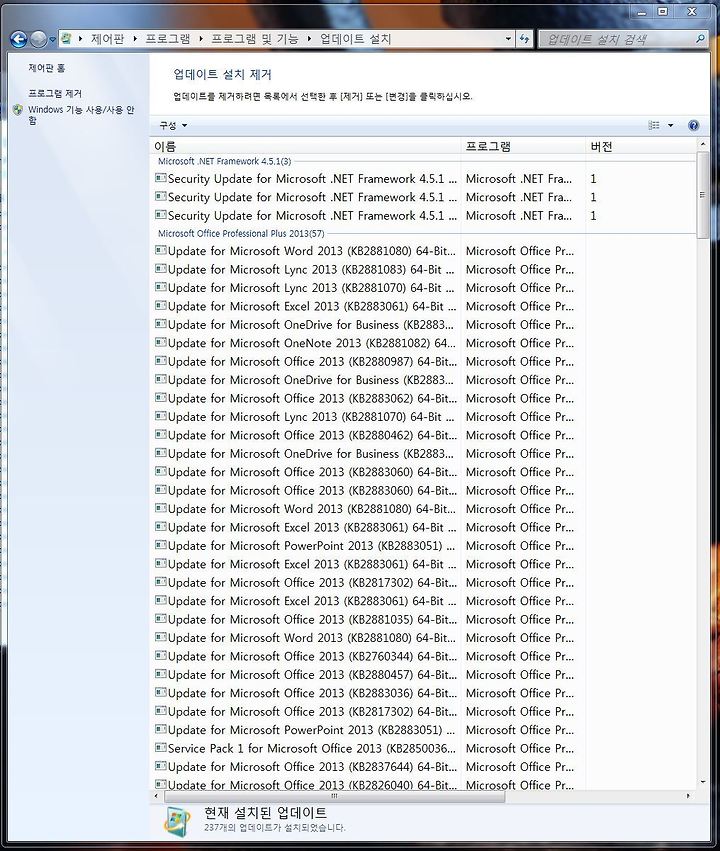Viewport: 720px width, 851px height.
Task: Click the horizontal scrollbar thumb
Action: pyautogui.click(x=334, y=796)
